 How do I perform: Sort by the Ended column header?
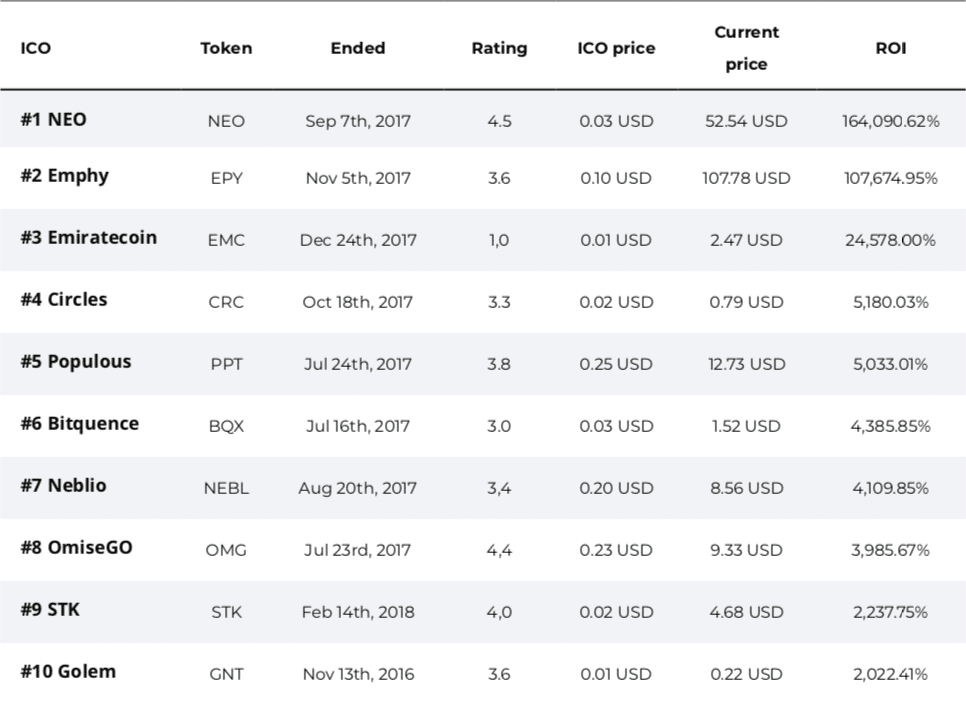358,48
